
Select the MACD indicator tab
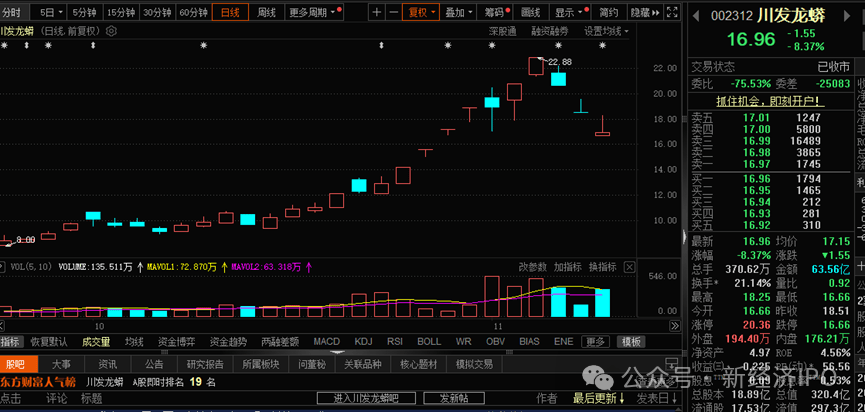click(326, 341)
